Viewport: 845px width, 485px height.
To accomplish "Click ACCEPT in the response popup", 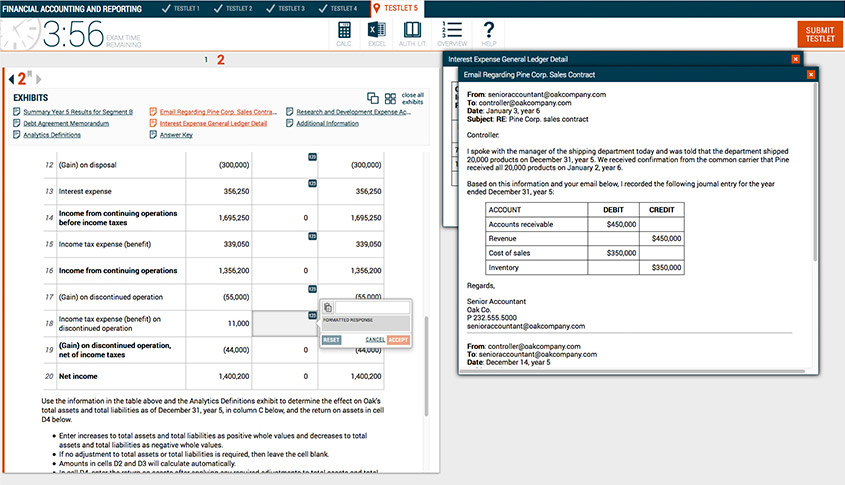I will point(398,340).
